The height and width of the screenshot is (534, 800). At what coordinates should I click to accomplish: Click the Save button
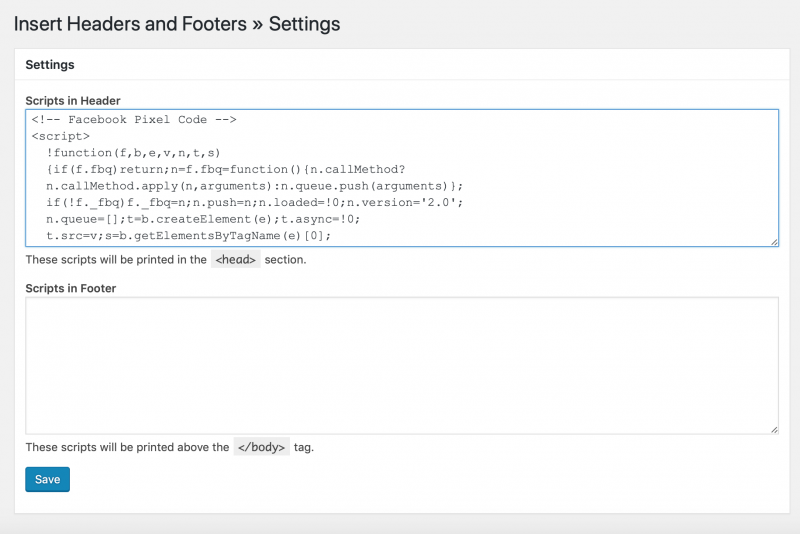click(x=47, y=479)
